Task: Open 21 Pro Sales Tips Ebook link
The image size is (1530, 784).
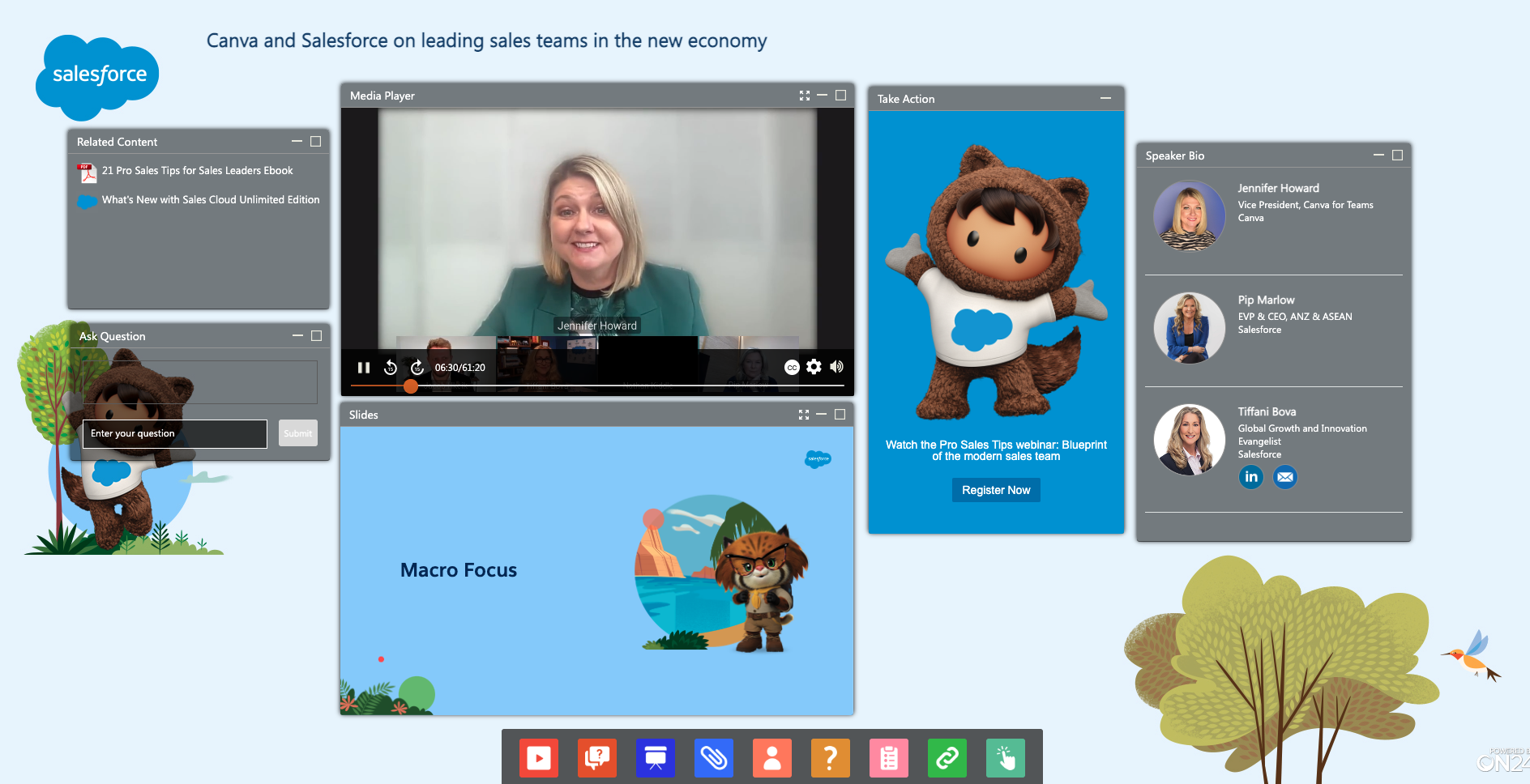Action: 197,171
